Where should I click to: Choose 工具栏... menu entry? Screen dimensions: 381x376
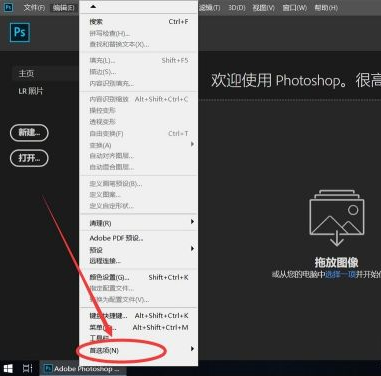[138, 338]
